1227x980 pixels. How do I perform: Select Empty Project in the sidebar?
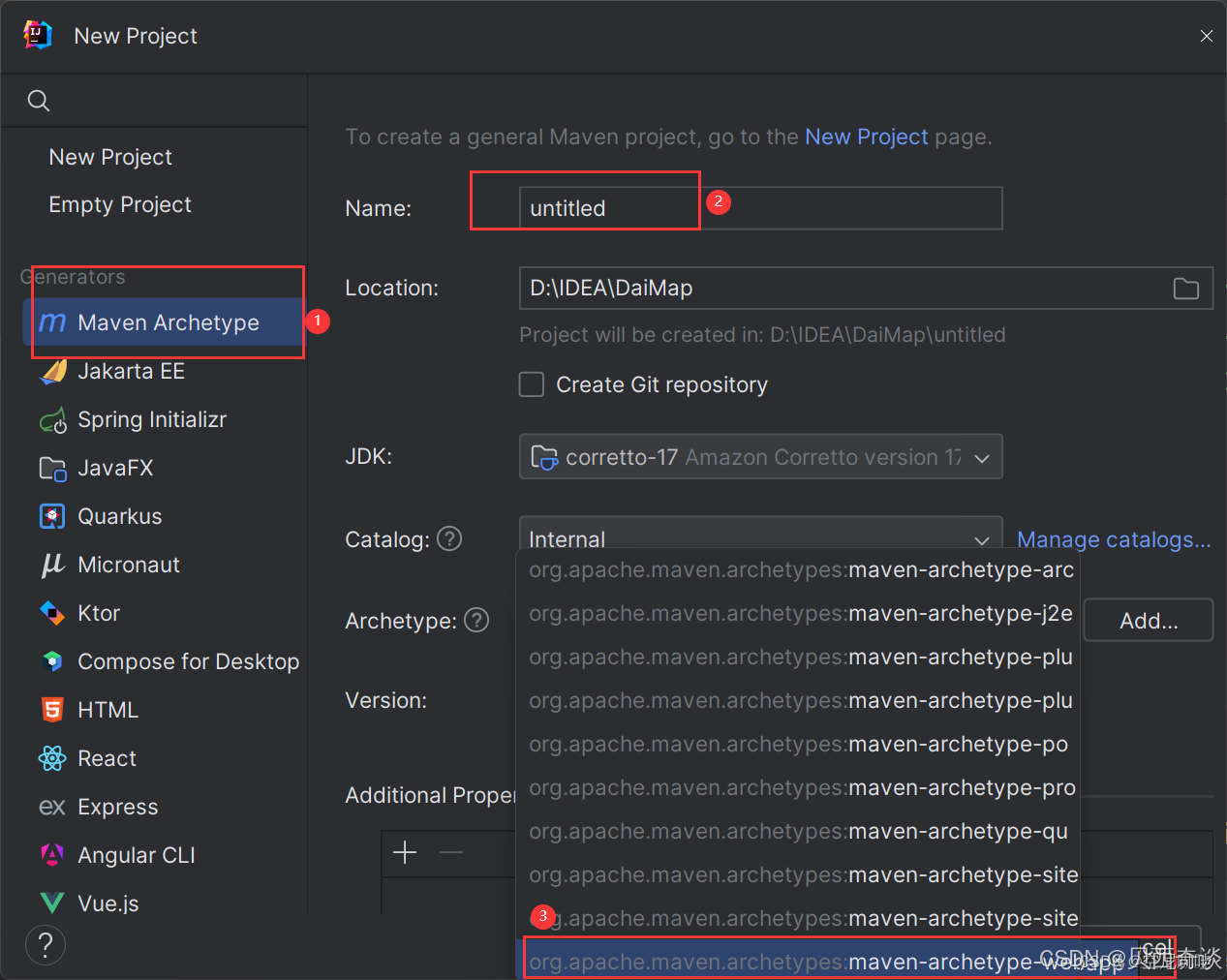click(120, 204)
